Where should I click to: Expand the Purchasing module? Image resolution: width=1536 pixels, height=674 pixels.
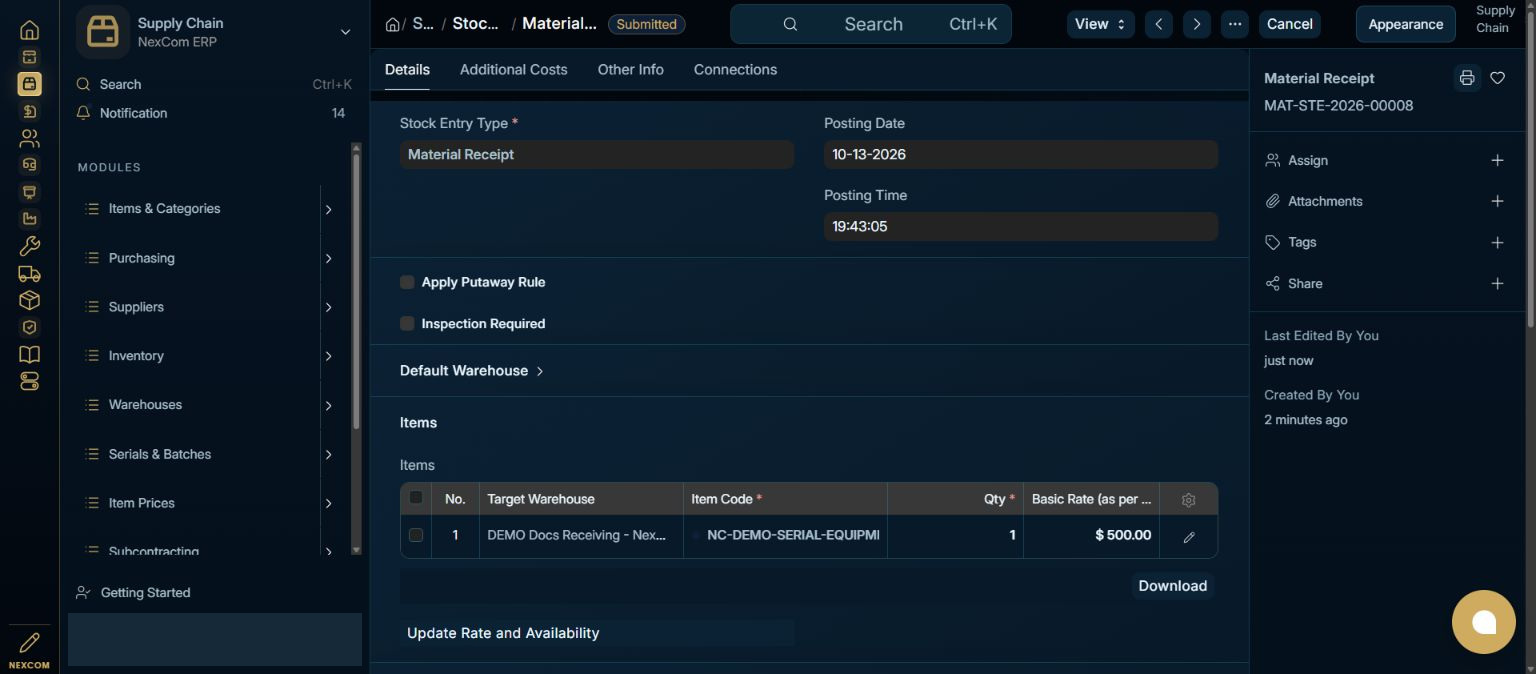click(328, 258)
